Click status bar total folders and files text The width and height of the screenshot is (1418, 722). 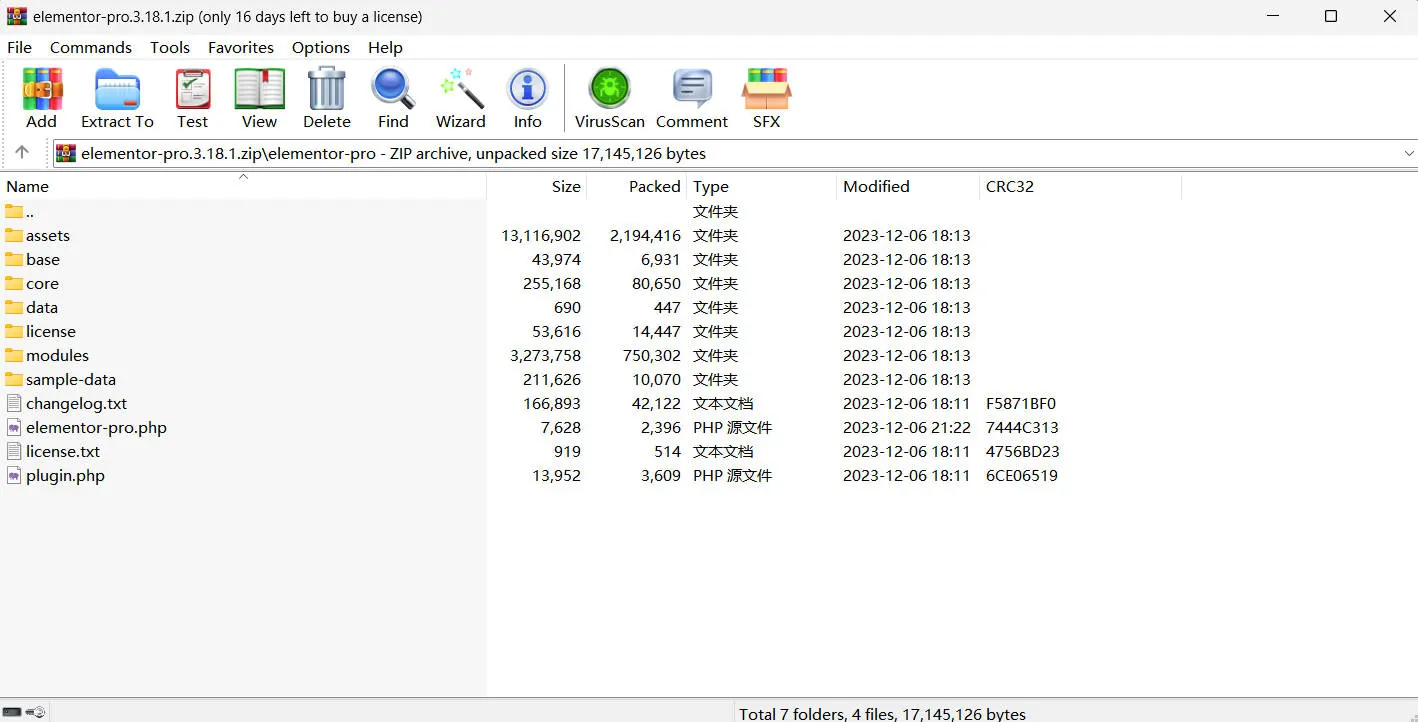pos(882,713)
